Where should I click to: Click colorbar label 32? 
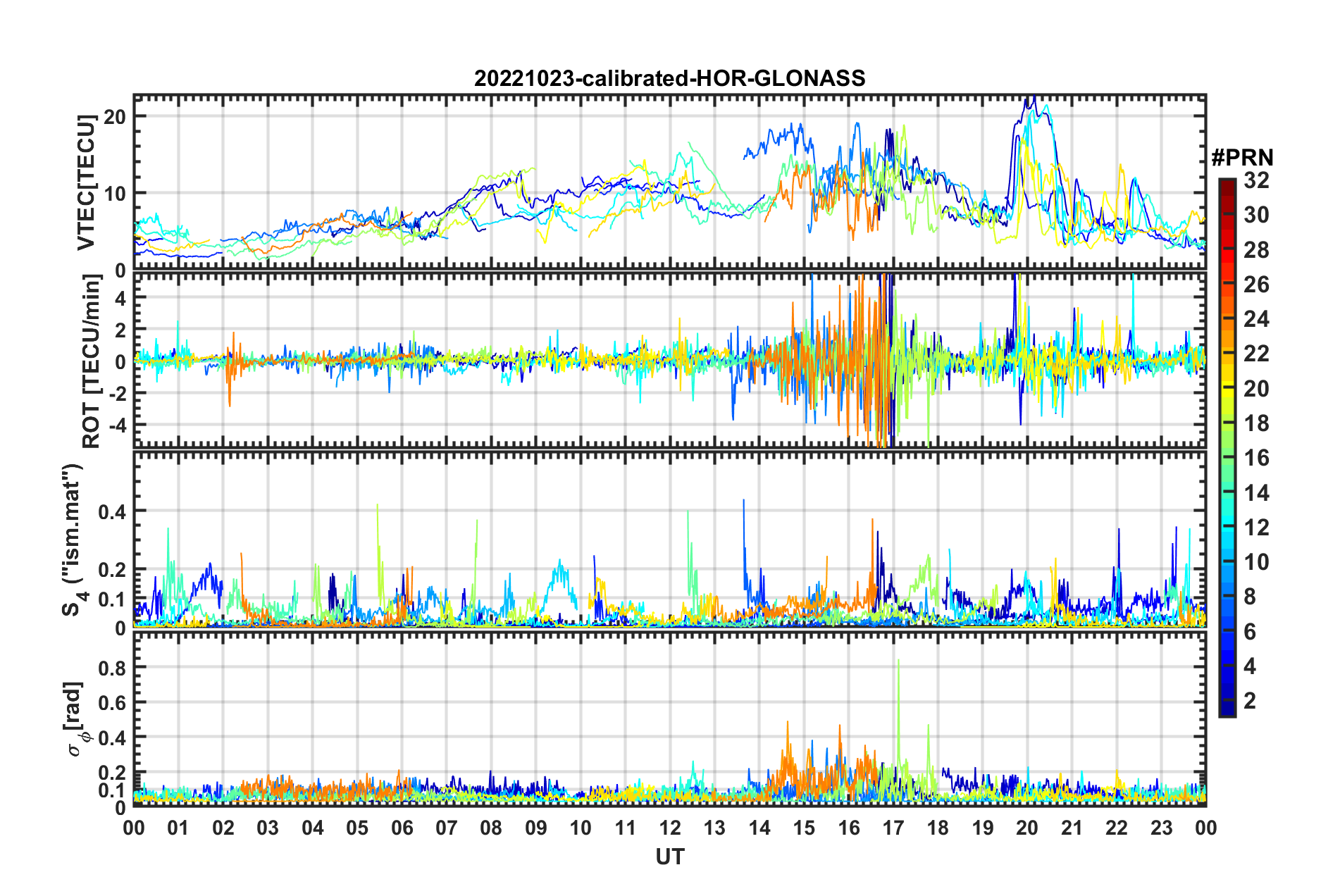pyautogui.click(x=1257, y=180)
